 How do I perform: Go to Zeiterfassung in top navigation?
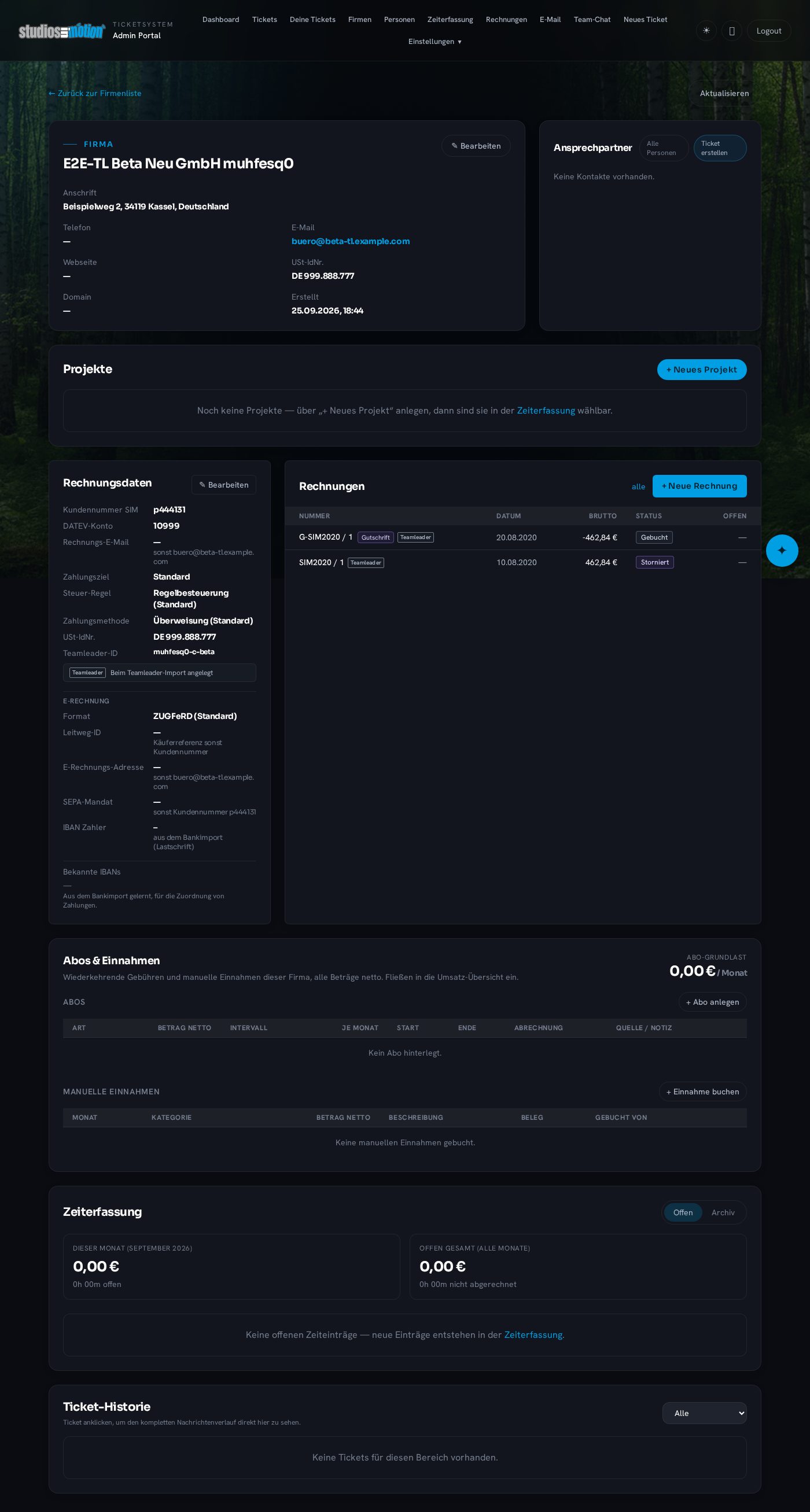(450, 19)
